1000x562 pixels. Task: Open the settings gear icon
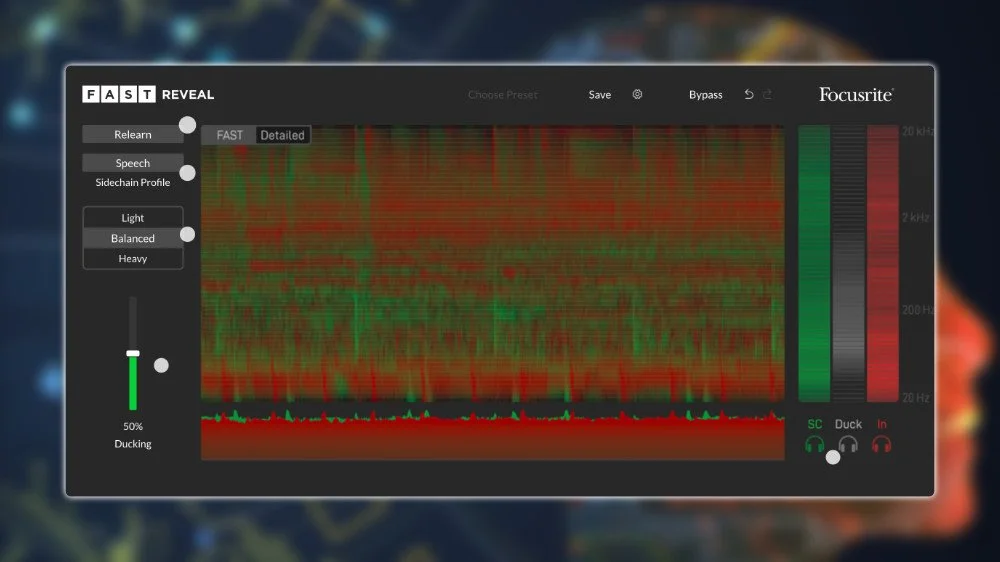[637, 94]
